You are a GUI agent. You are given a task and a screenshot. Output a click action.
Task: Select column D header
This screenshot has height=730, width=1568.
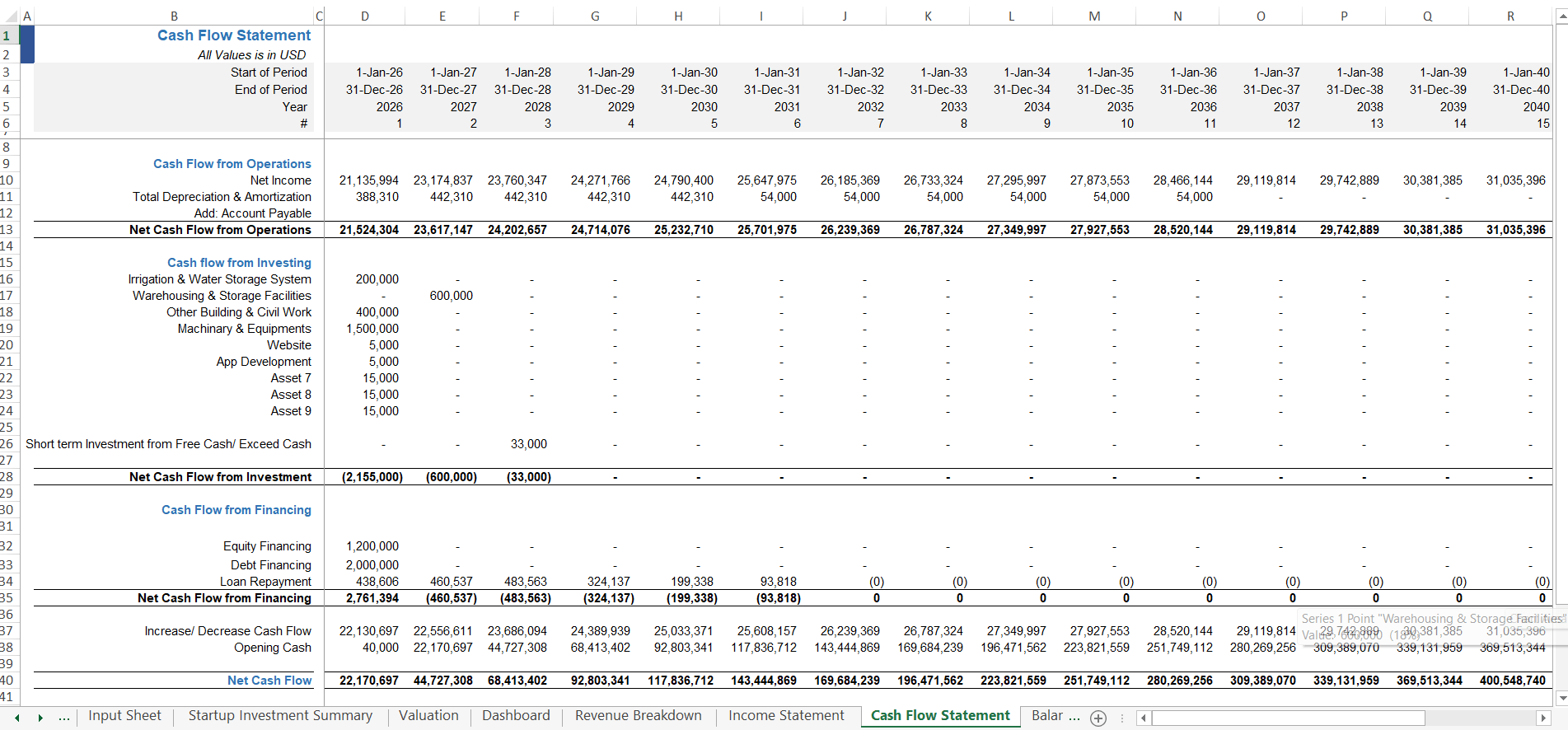click(364, 16)
